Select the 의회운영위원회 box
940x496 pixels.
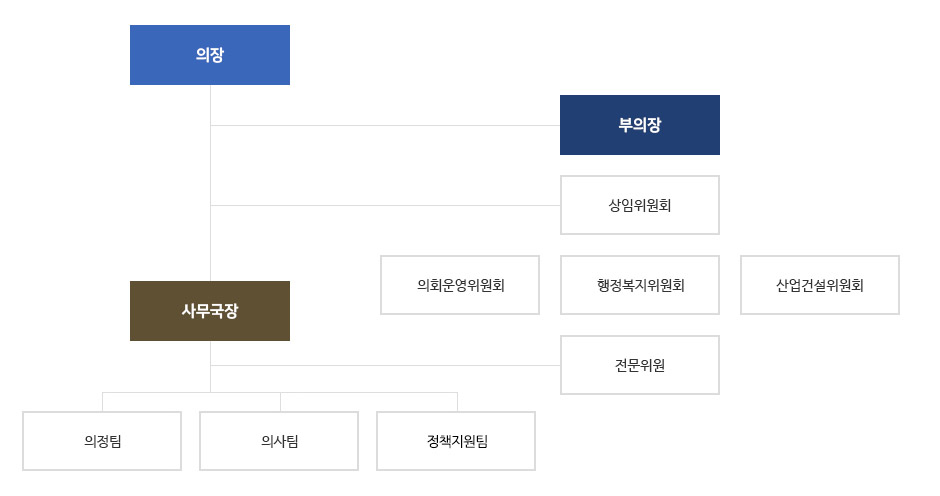(460, 285)
